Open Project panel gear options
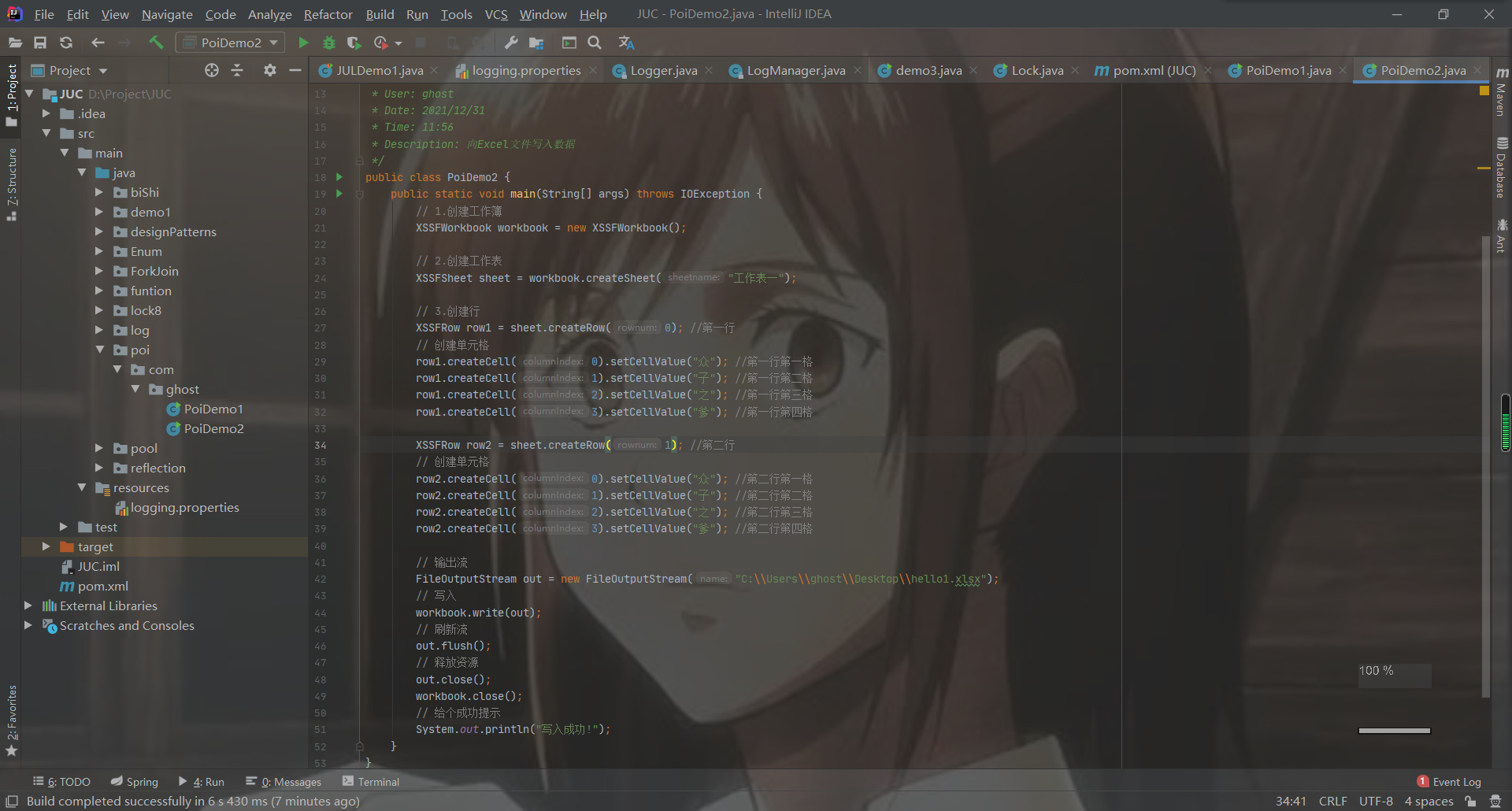Screen dimensions: 1512x811 [x=270, y=70]
